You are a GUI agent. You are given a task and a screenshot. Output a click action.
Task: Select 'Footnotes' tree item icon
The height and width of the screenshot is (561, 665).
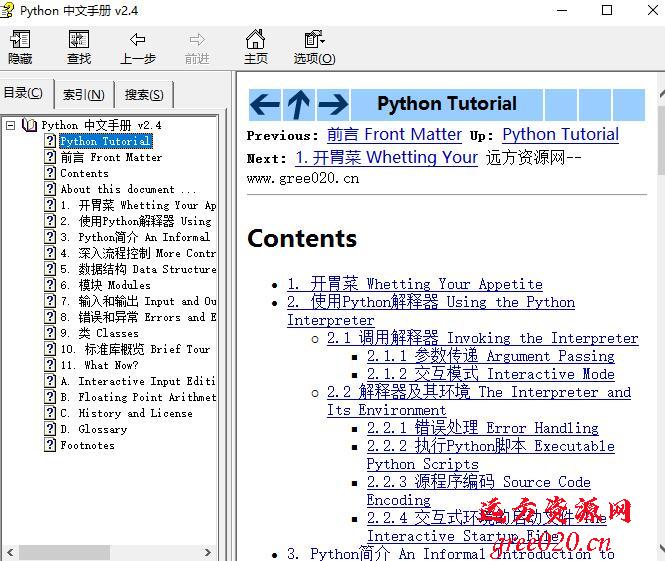pyautogui.click(x=50, y=445)
